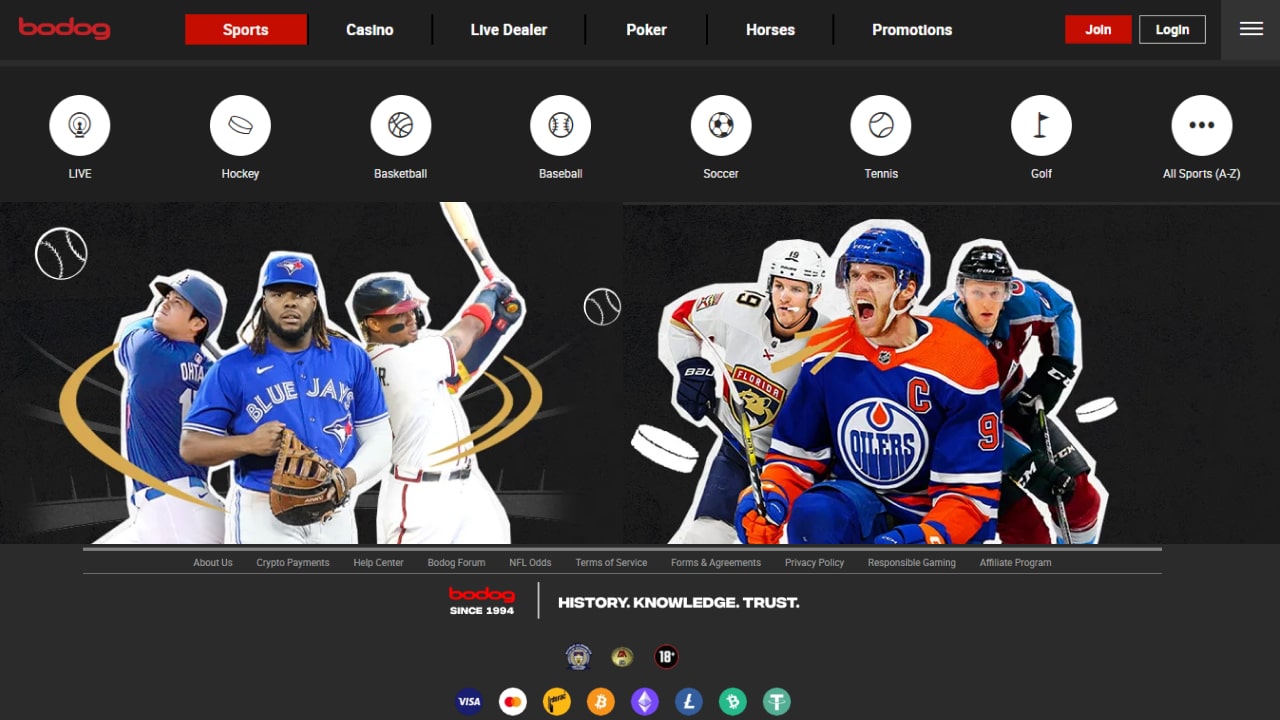The width and height of the screenshot is (1280, 720).
Task: Click the All Sports (A-Z) label text
Action: [x=1201, y=174]
